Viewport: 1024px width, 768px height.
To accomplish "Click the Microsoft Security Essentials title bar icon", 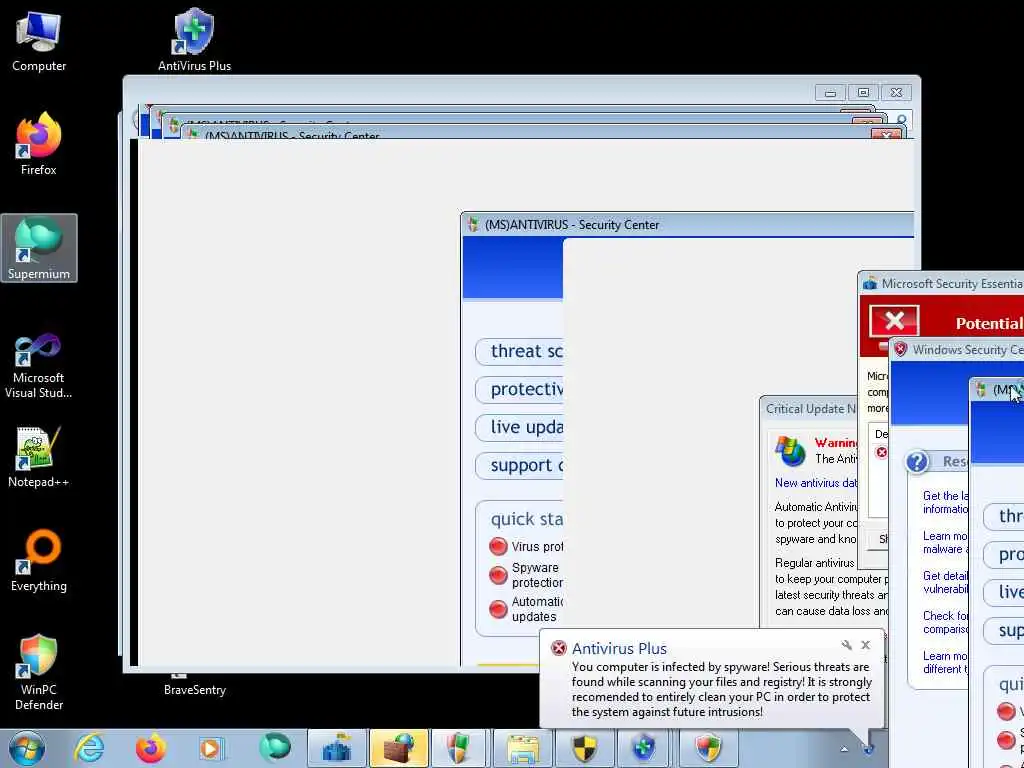I will 870,283.
